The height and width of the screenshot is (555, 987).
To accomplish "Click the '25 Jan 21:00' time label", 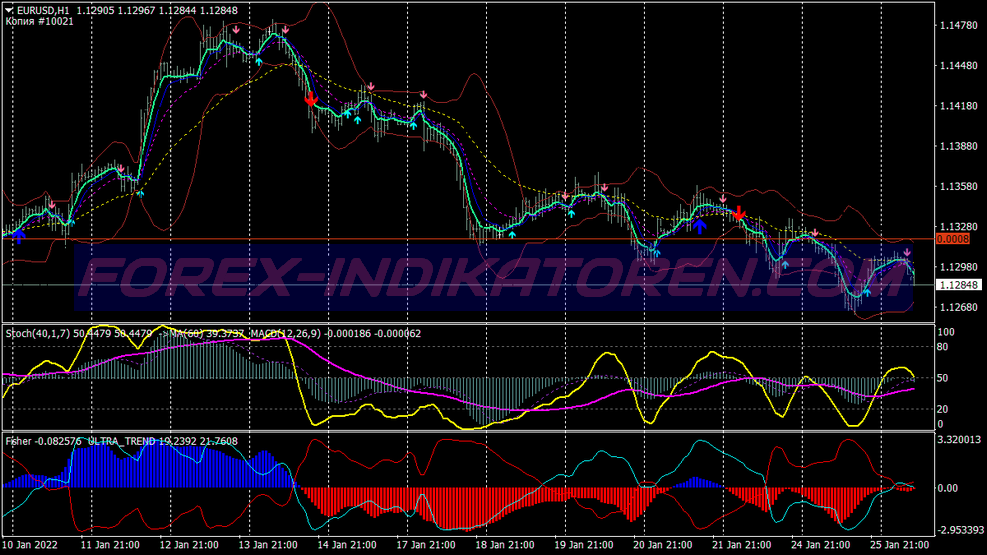I will [x=899, y=545].
